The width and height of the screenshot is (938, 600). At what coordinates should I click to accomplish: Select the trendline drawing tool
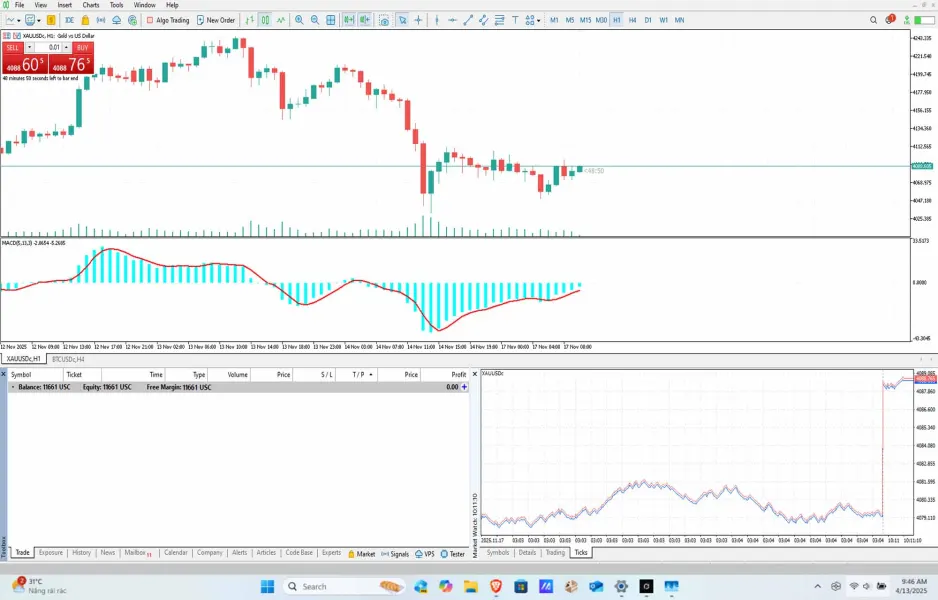click(468, 20)
